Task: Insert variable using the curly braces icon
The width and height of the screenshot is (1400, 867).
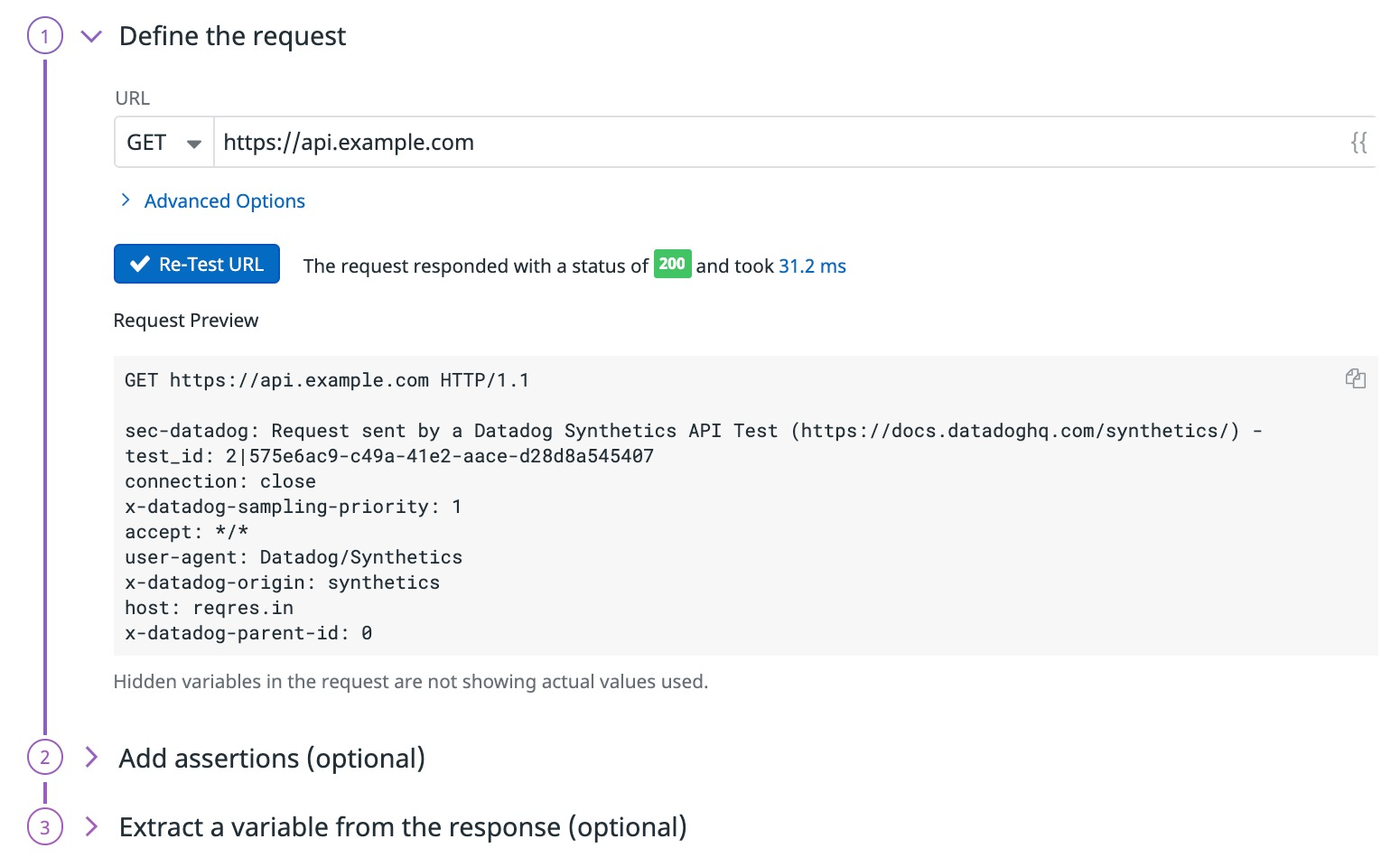Action: [1358, 142]
